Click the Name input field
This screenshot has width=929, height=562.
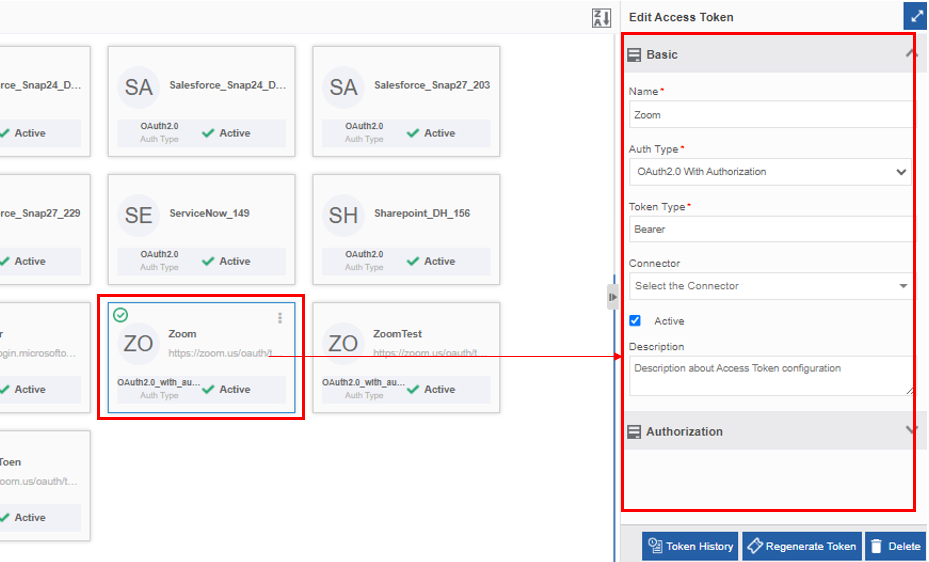click(770, 115)
